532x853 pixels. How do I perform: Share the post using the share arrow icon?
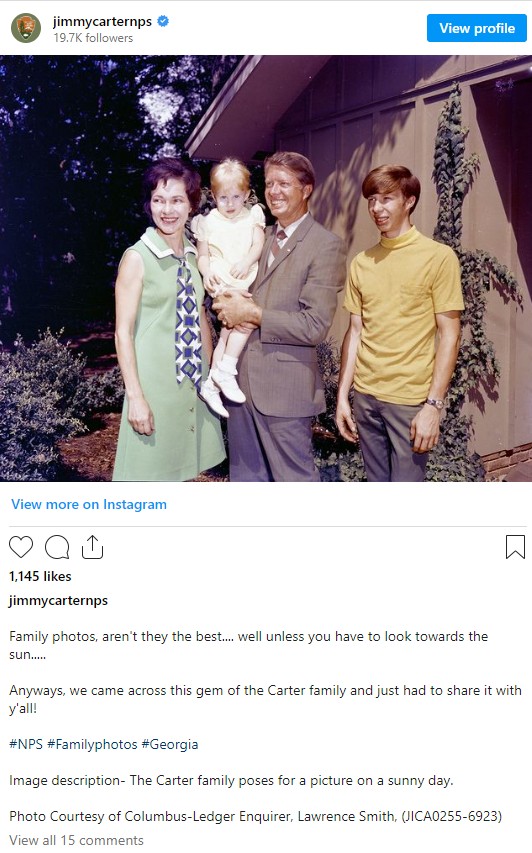[x=92, y=547]
